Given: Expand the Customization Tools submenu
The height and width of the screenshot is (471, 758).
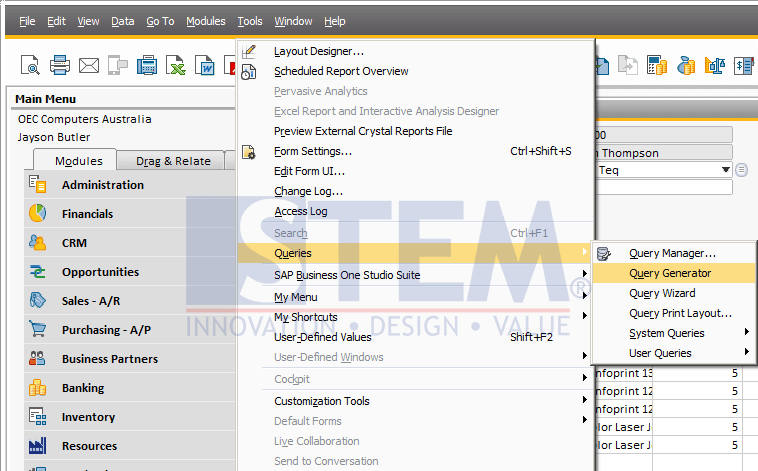Looking at the screenshot, I should 416,401.
